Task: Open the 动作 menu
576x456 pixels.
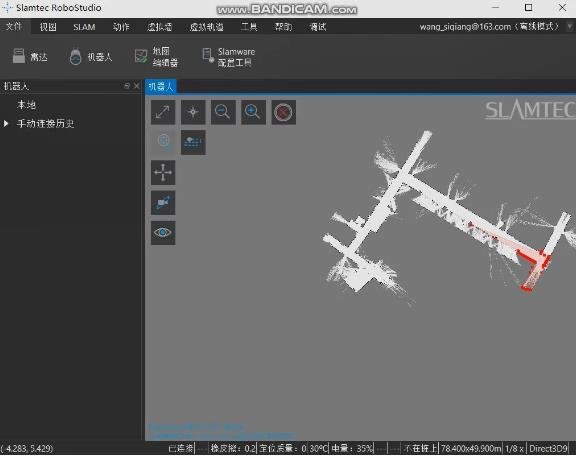Action: pos(121,27)
